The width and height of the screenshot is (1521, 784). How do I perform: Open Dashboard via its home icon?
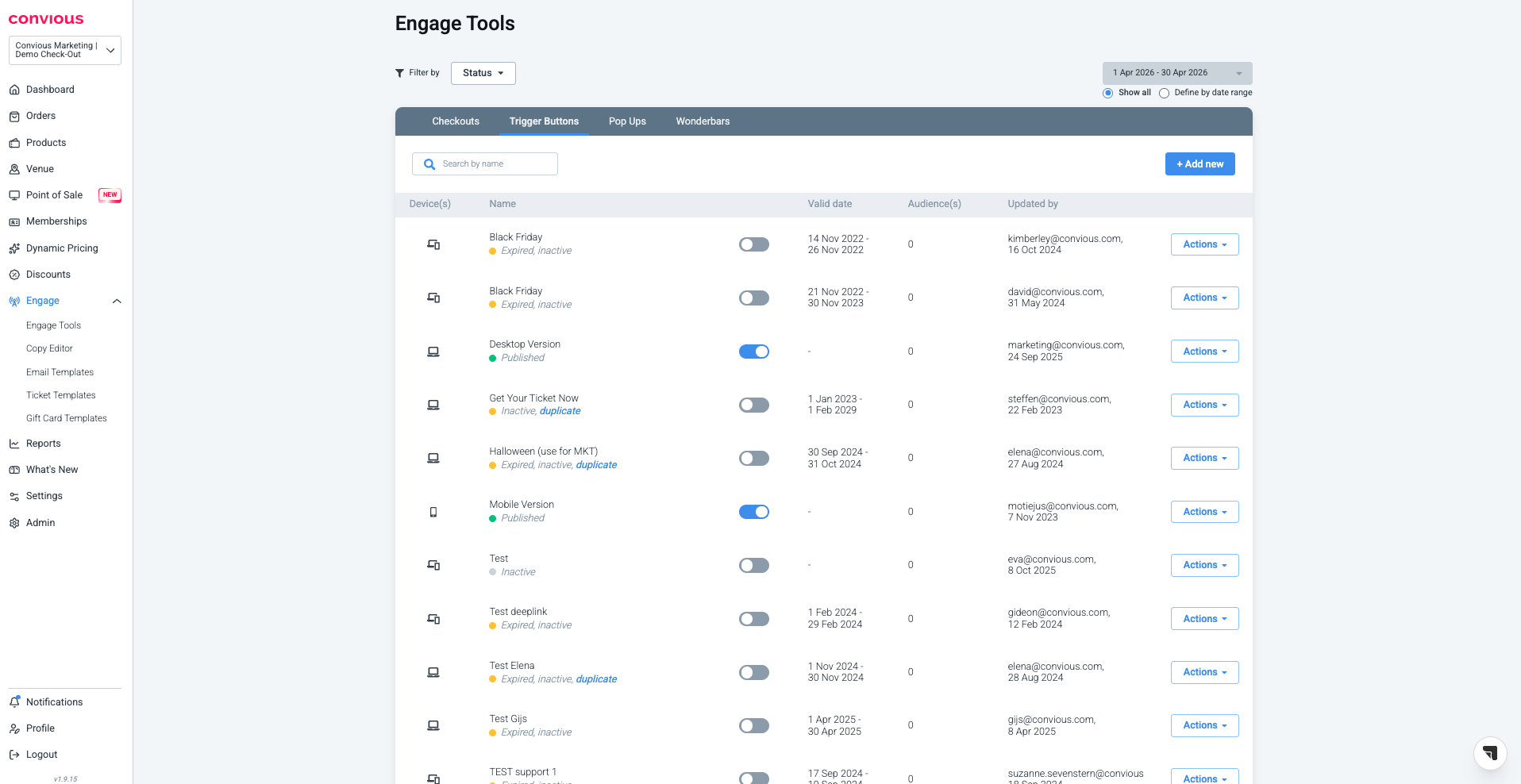[x=14, y=90]
